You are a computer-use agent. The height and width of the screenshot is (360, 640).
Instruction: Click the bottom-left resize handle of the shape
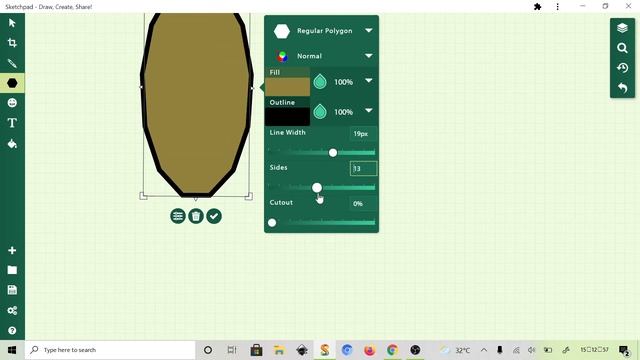(x=143, y=196)
